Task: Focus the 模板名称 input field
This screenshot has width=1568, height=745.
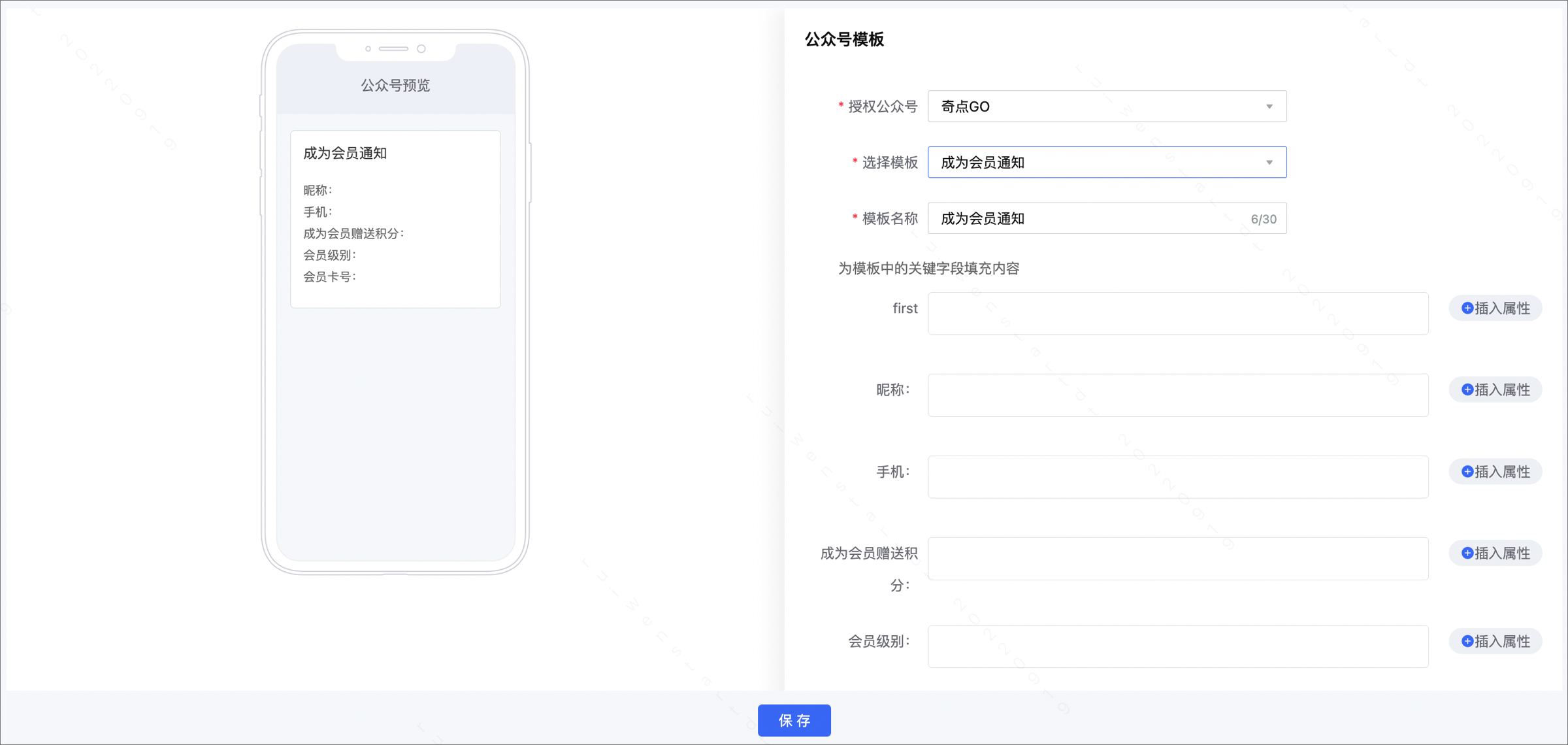Action: tap(1107, 218)
